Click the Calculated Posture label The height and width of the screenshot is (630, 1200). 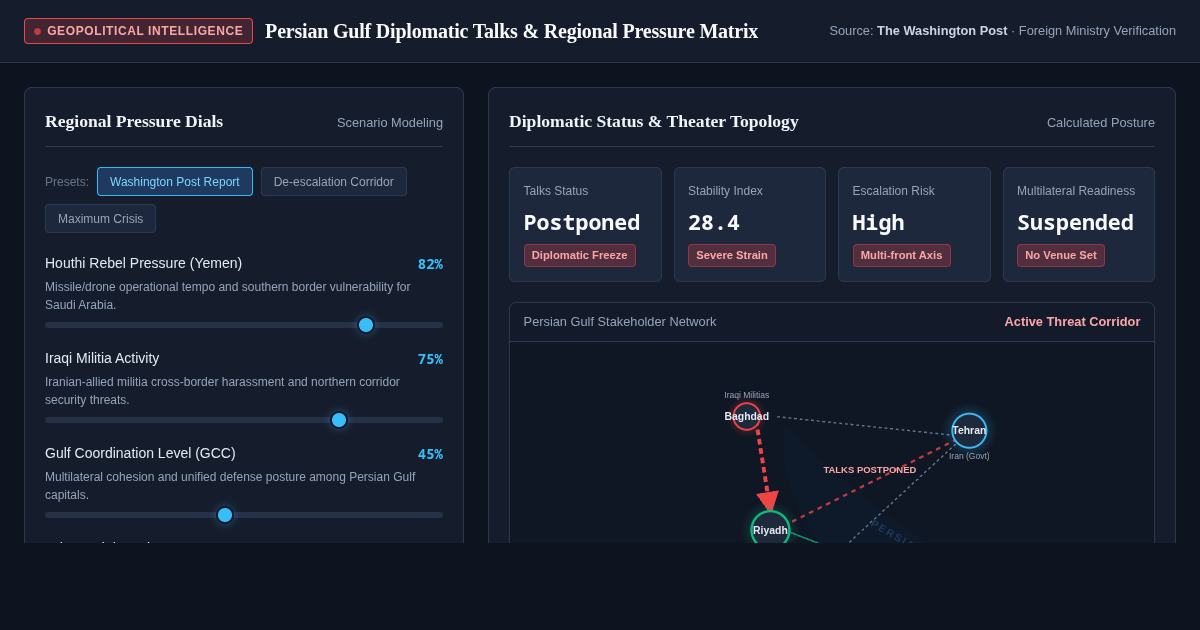pyautogui.click(x=1101, y=122)
